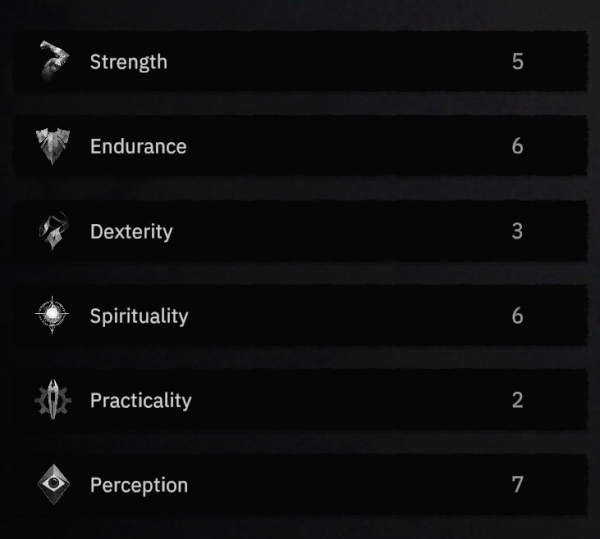This screenshot has width=600, height=539.
Task: Click the Perception eye icon
Action: pos(54,484)
